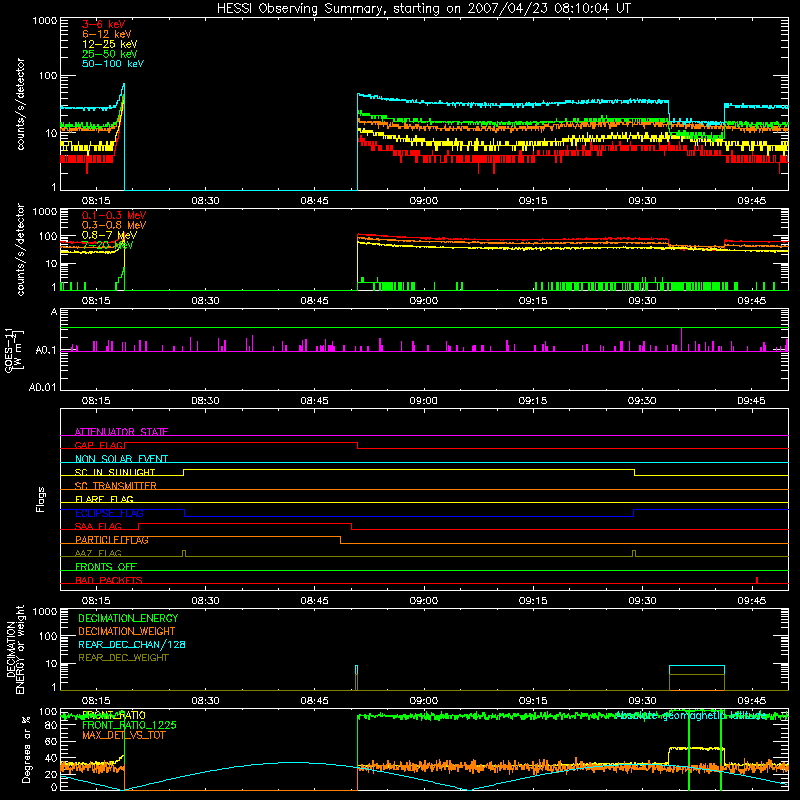Click the A0.1 tick label on GOES axis
800x800 pixels.
(x=46, y=350)
